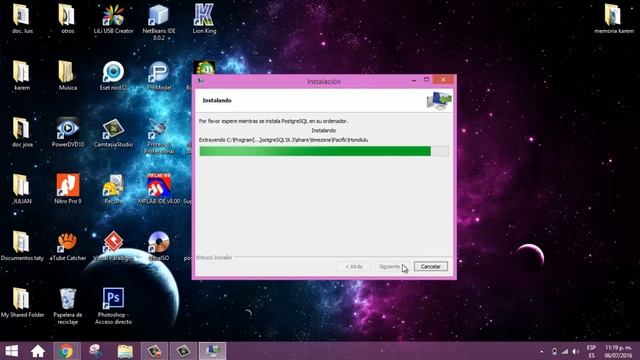Image resolution: width=640 pixels, height=360 pixels.
Task: Click the network signal tray icon
Action: (x=564, y=351)
